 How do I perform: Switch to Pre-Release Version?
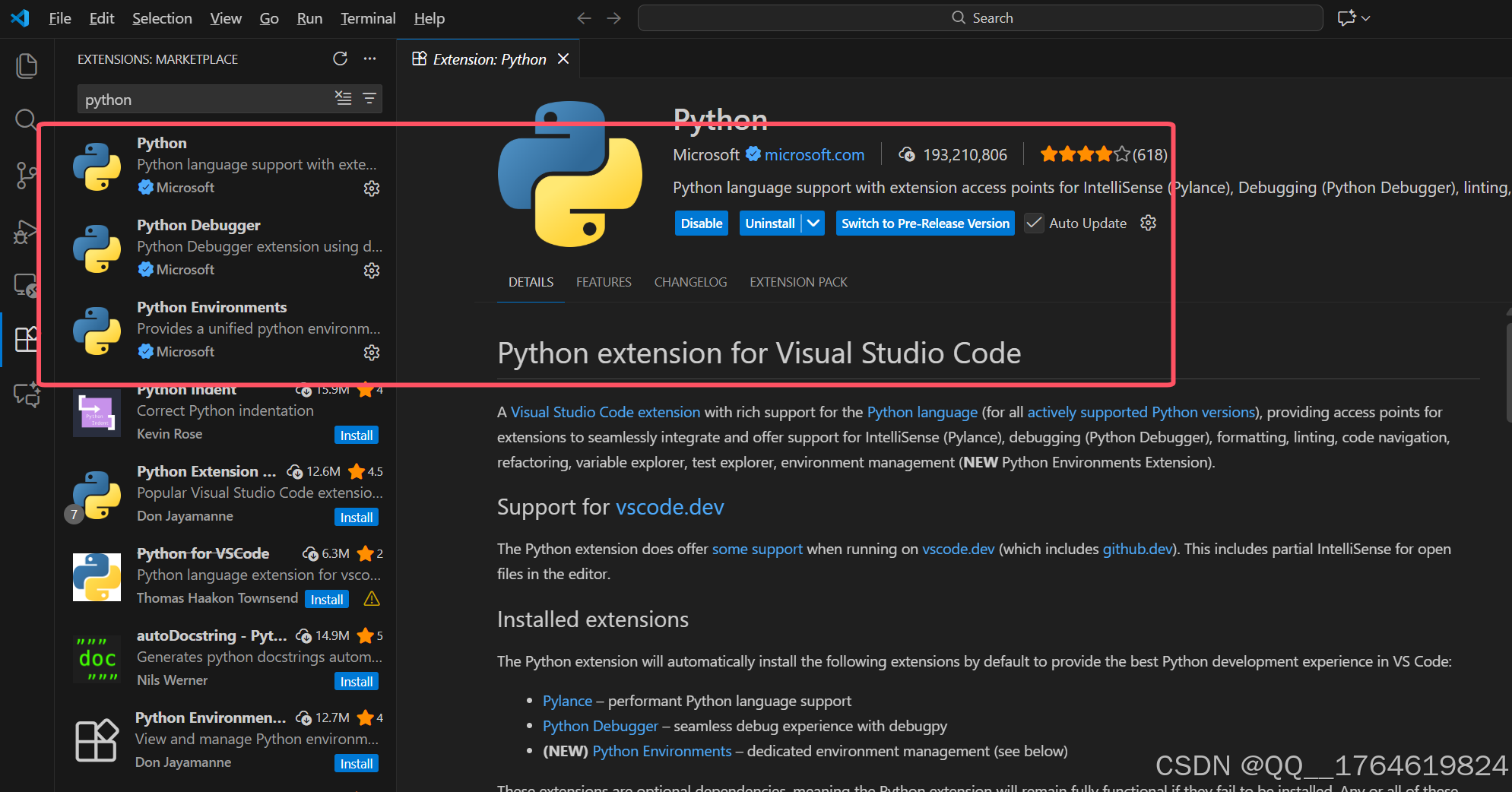tap(925, 223)
